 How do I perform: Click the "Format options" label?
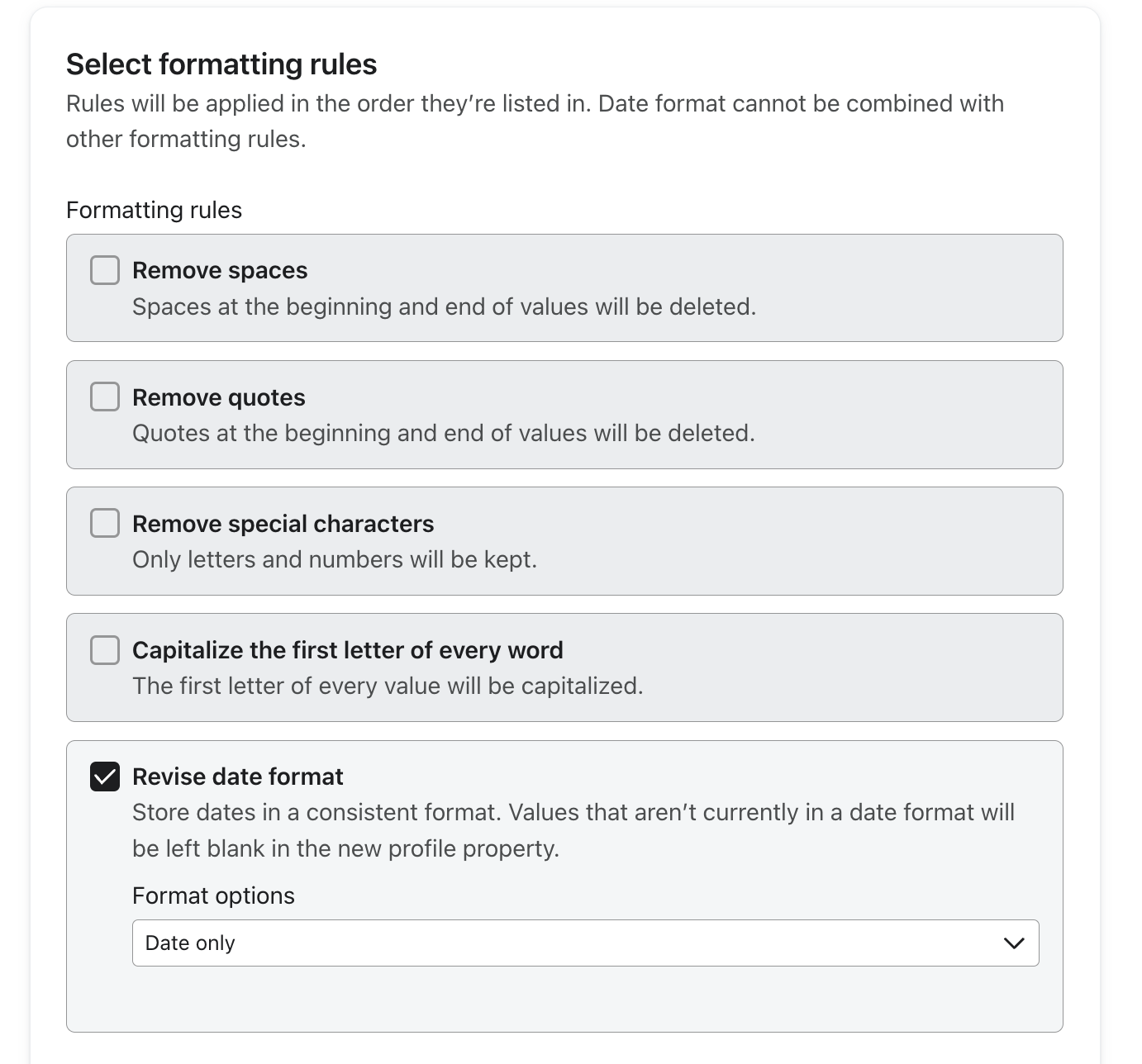(213, 895)
